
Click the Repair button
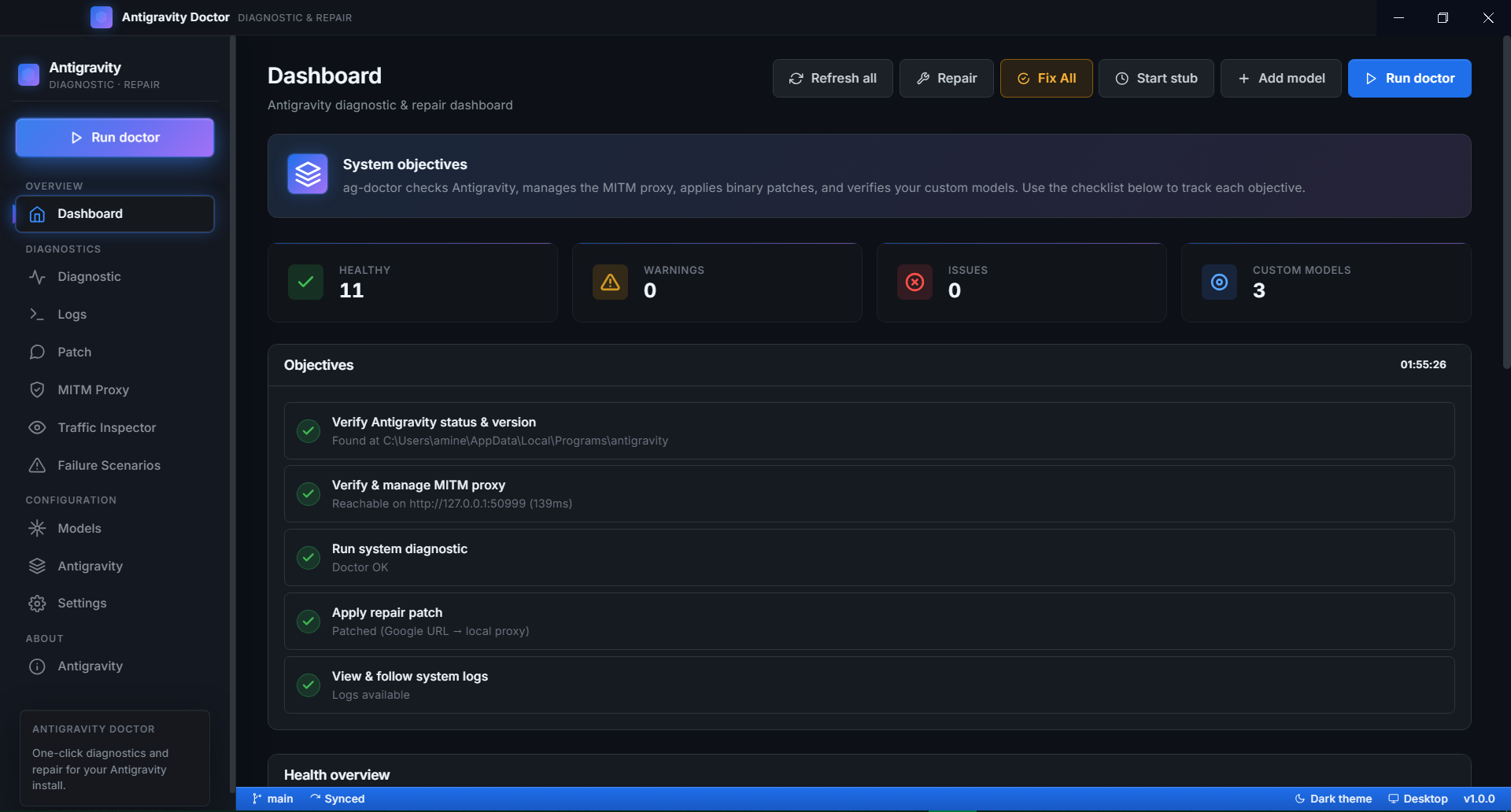tap(947, 79)
